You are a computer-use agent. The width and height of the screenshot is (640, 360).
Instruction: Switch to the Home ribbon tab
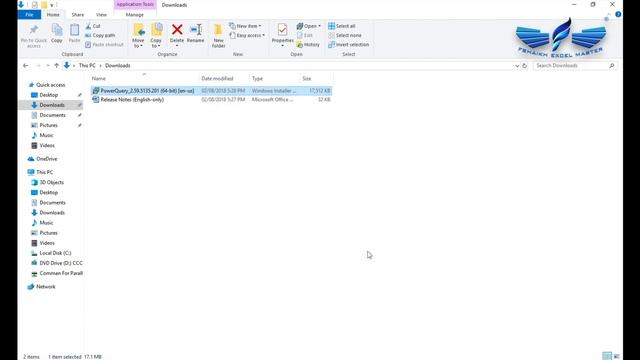(x=53, y=15)
